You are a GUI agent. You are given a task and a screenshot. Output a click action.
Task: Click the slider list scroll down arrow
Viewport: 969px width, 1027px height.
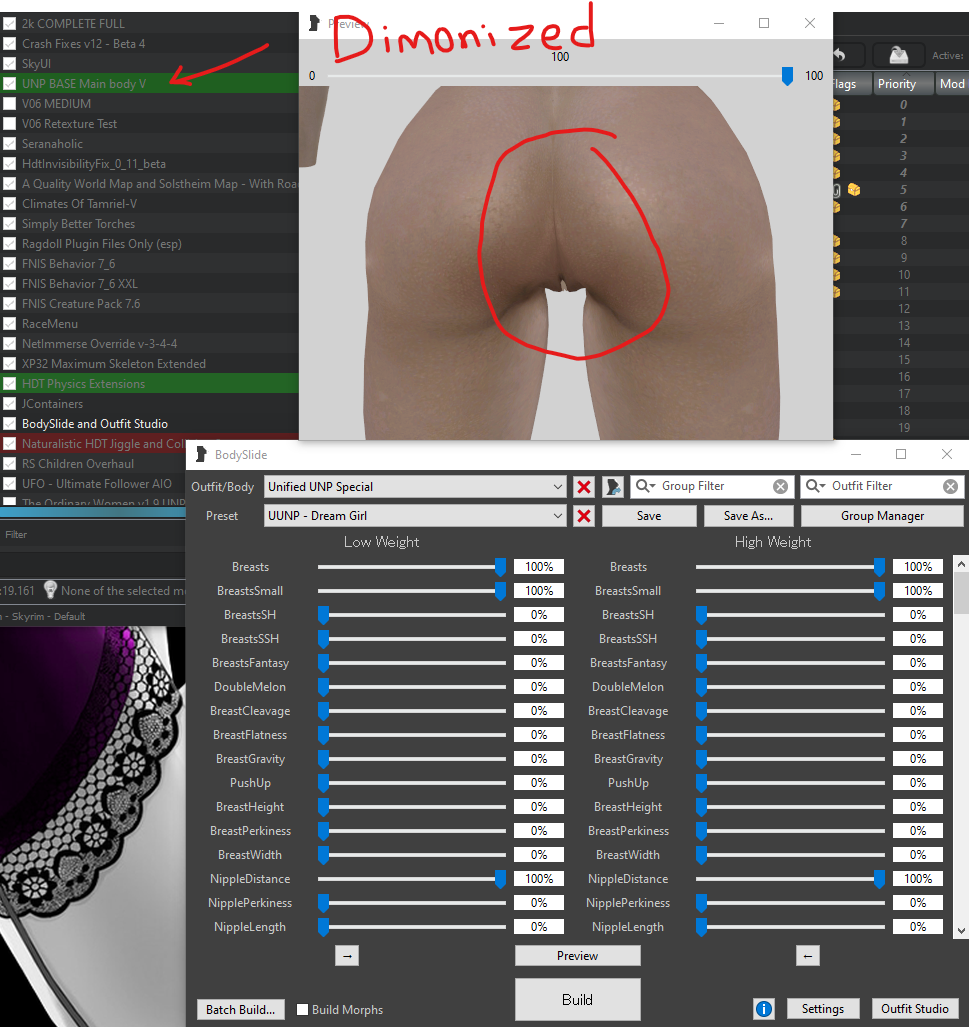[961, 930]
